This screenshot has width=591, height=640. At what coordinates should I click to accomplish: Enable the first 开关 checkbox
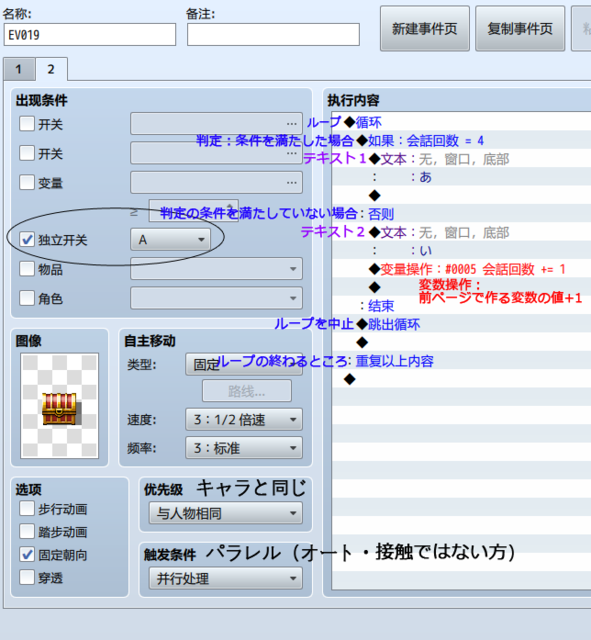coord(27,124)
